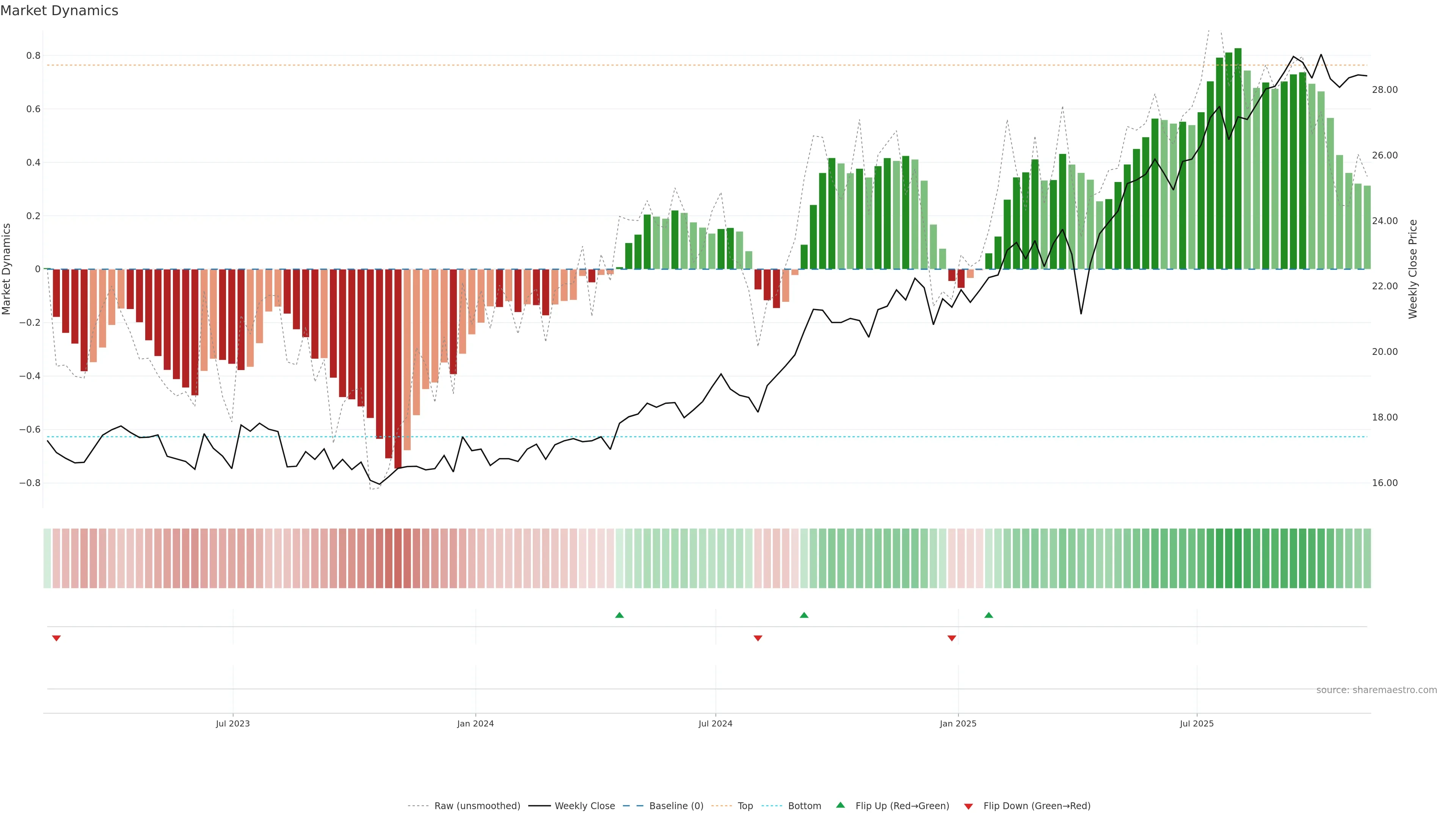Click the red Flip Down triangle legend icon
The width and height of the screenshot is (1456, 819).
(x=968, y=806)
